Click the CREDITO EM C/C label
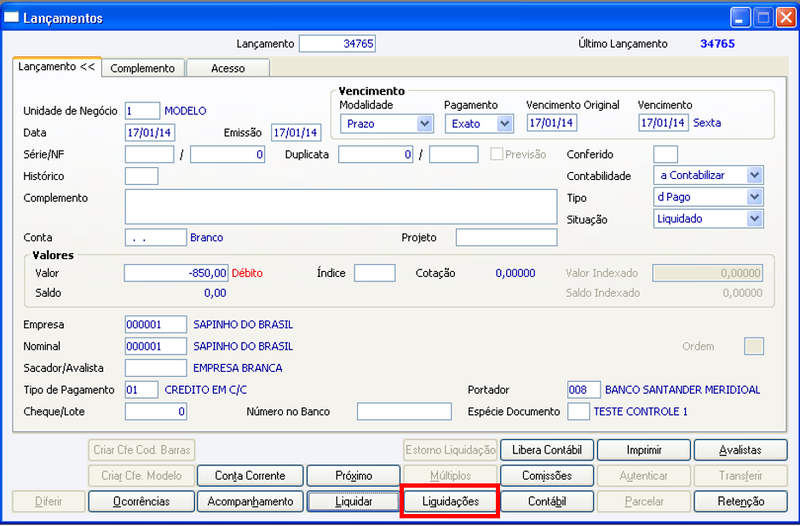This screenshot has width=800, height=526. pos(206,390)
